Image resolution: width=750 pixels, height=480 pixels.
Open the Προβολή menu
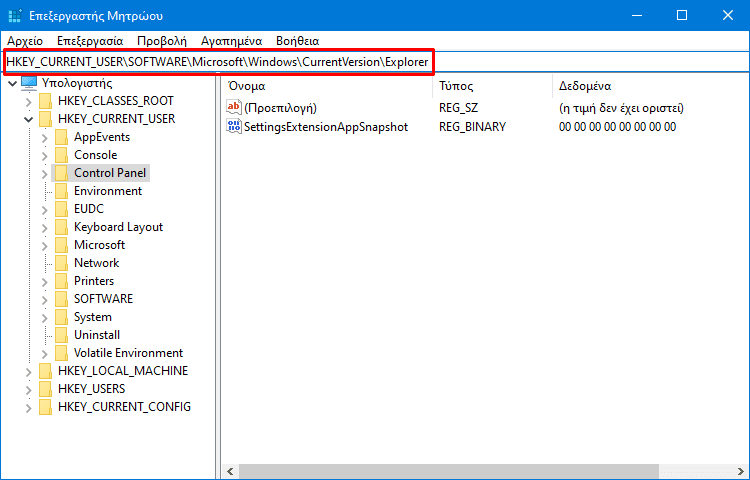click(x=162, y=41)
